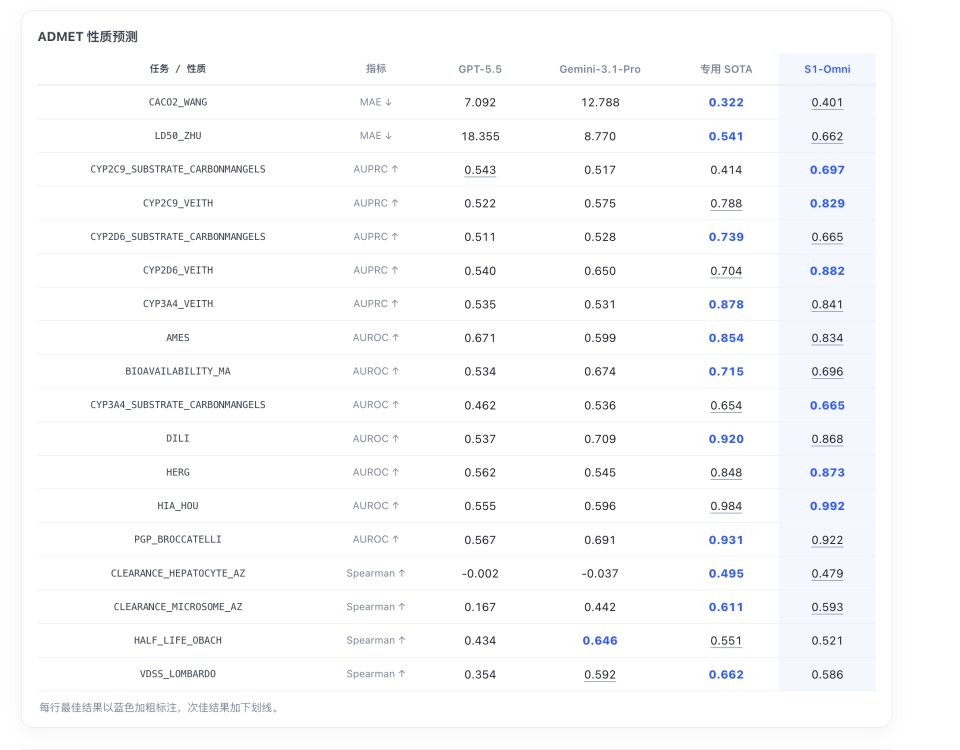The width and height of the screenshot is (960, 750).
Task: Click SOTA value 0.931
Action: pyautogui.click(x=726, y=541)
